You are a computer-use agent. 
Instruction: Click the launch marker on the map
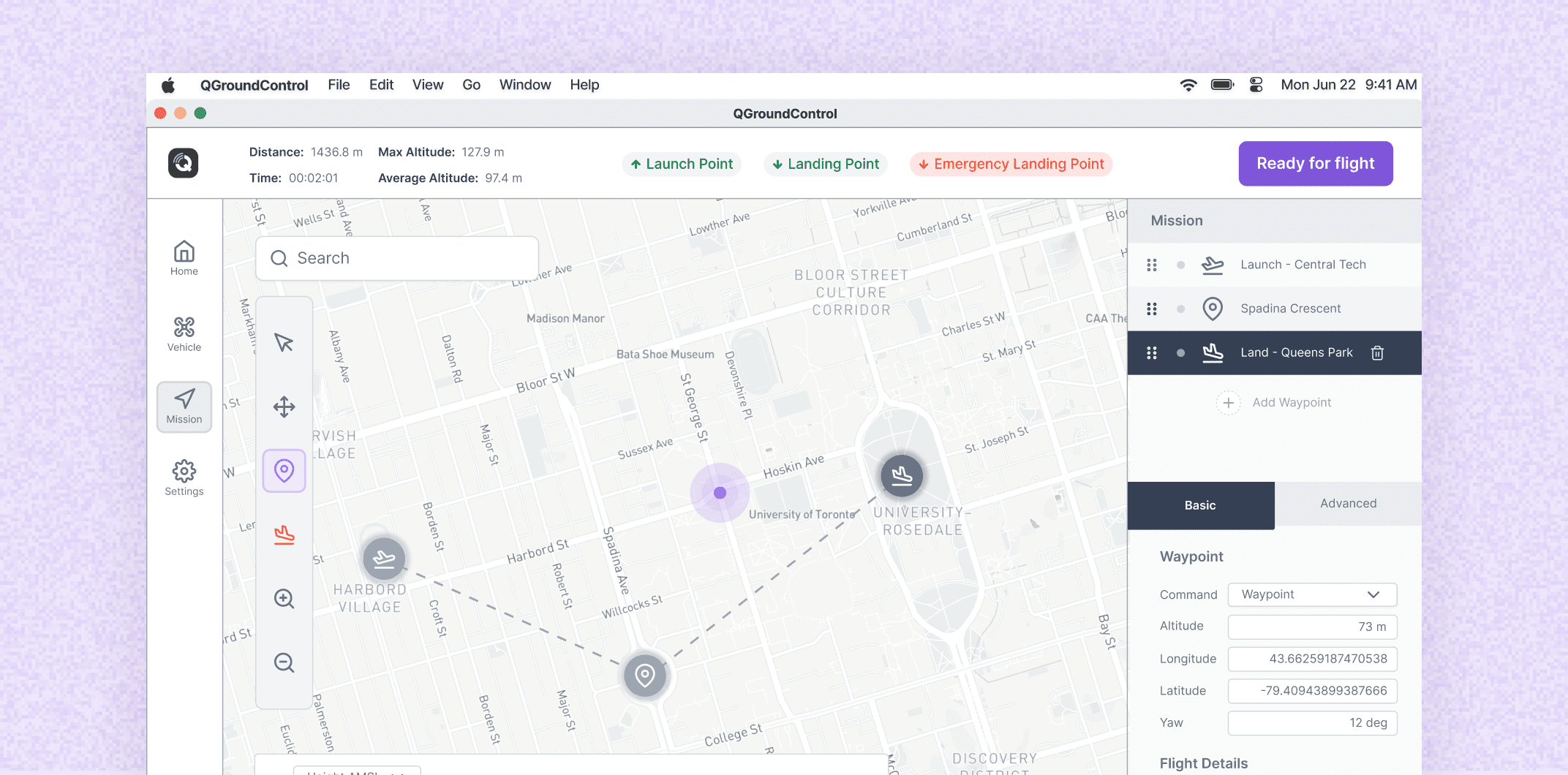click(x=384, y=559)
